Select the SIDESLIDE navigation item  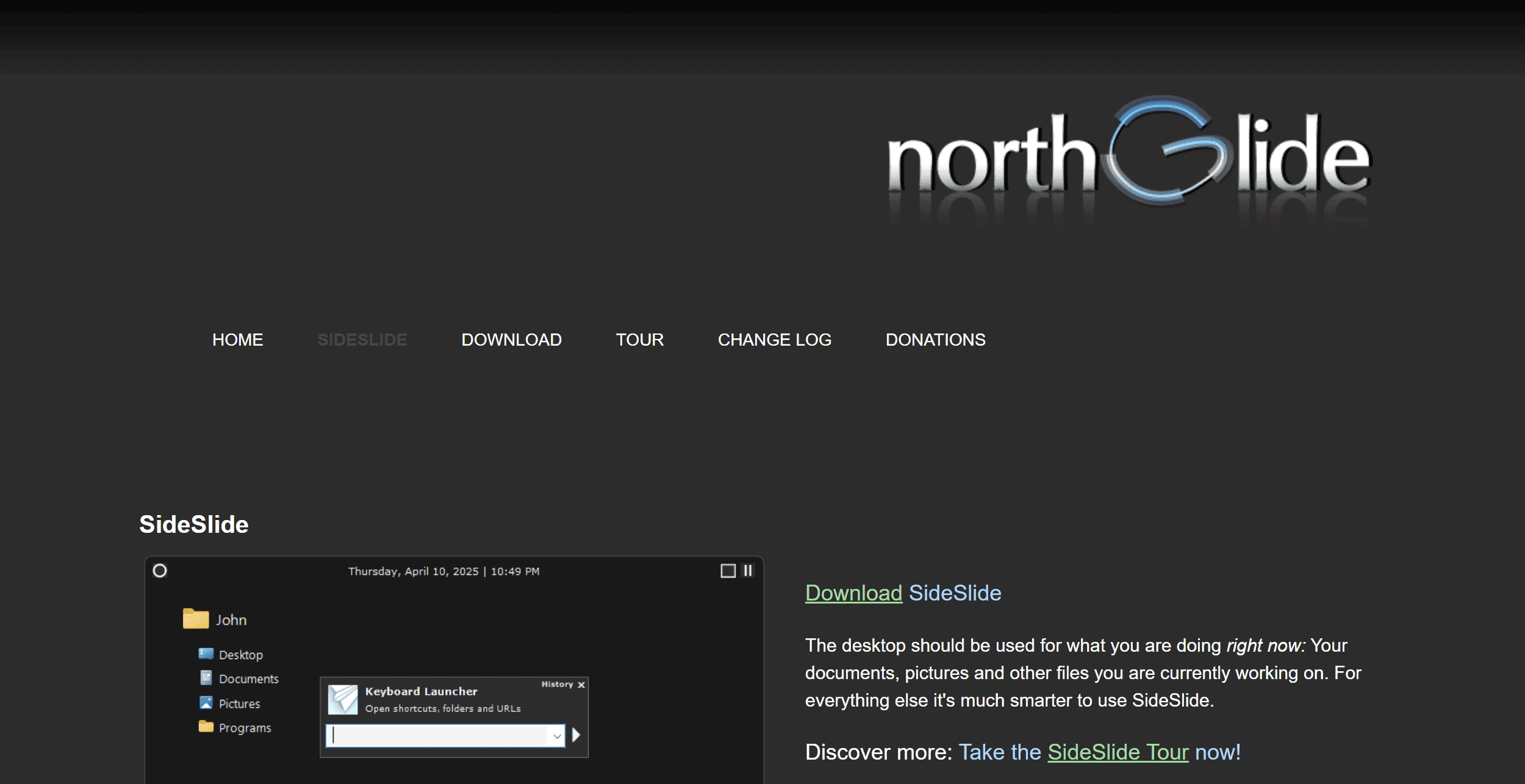click(x=362, y=340)
